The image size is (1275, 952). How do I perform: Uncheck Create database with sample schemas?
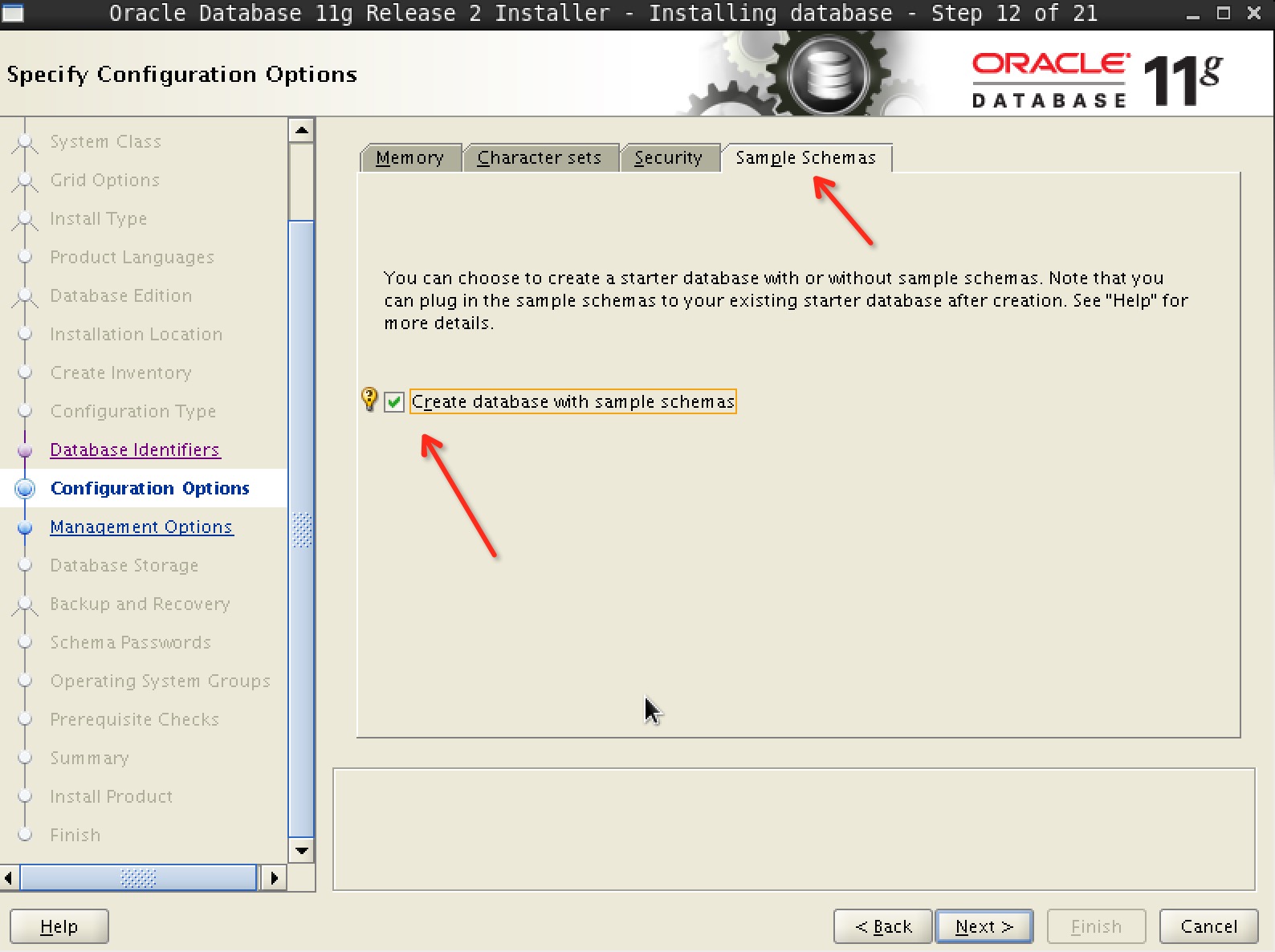point(394,402)
